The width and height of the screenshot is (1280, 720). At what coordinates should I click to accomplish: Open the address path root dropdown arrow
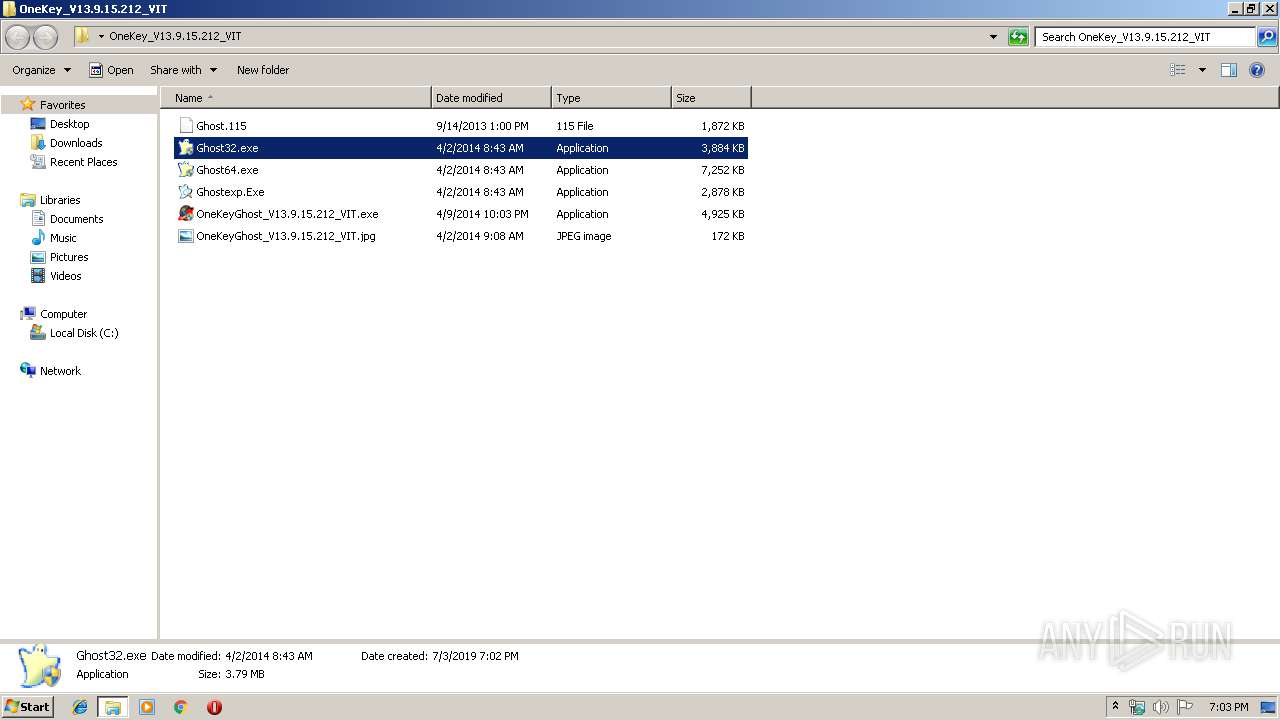coord(101,37)
